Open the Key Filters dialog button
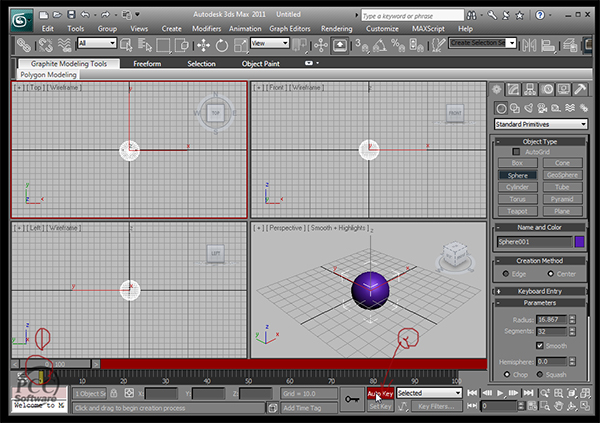Screen dimensions: 600x423 point(437,406)
